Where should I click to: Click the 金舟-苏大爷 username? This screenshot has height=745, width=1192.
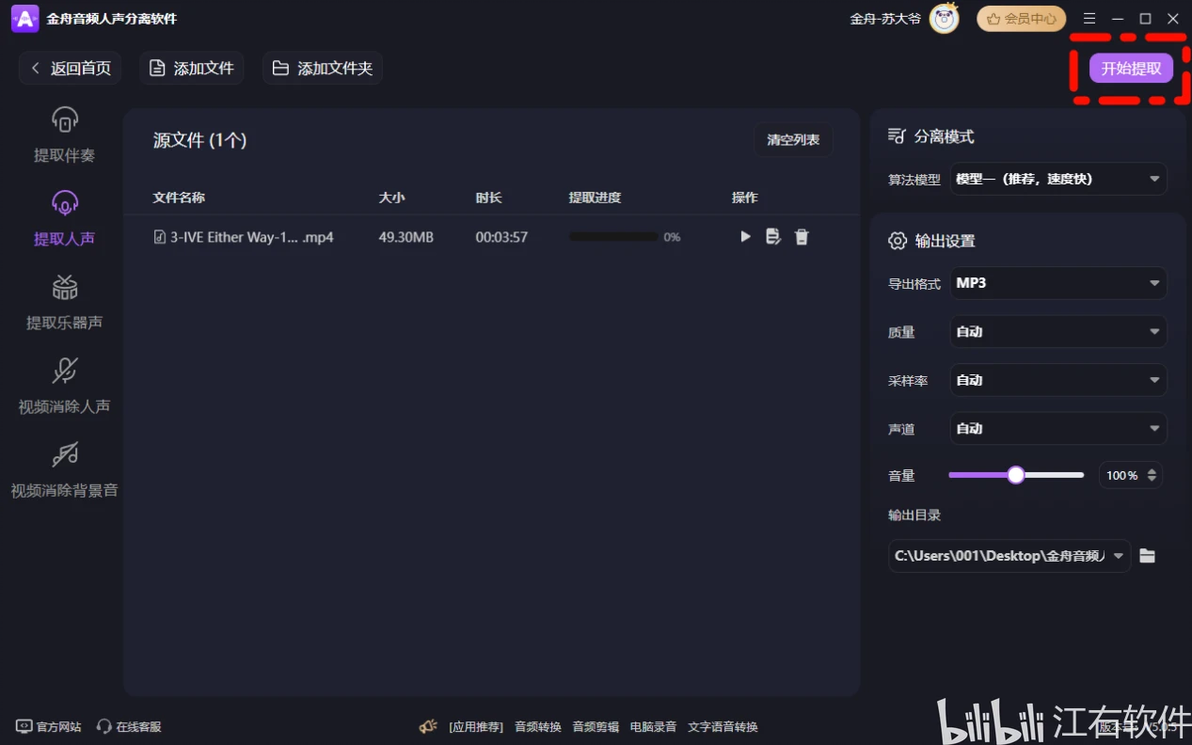pyautogui.click(x=885, y=19)
